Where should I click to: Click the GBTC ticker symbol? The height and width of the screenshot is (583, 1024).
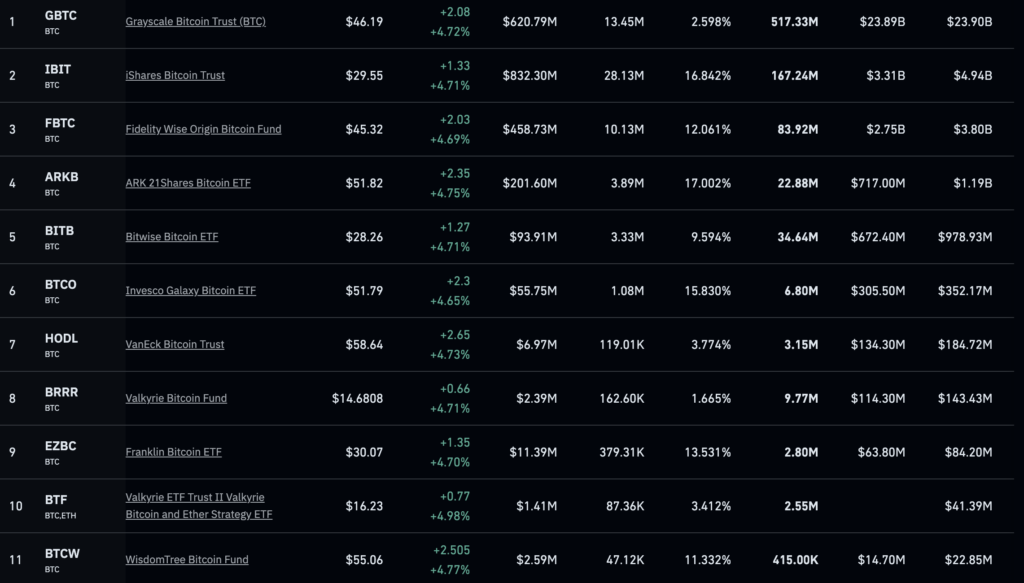(x=61, y=16)
